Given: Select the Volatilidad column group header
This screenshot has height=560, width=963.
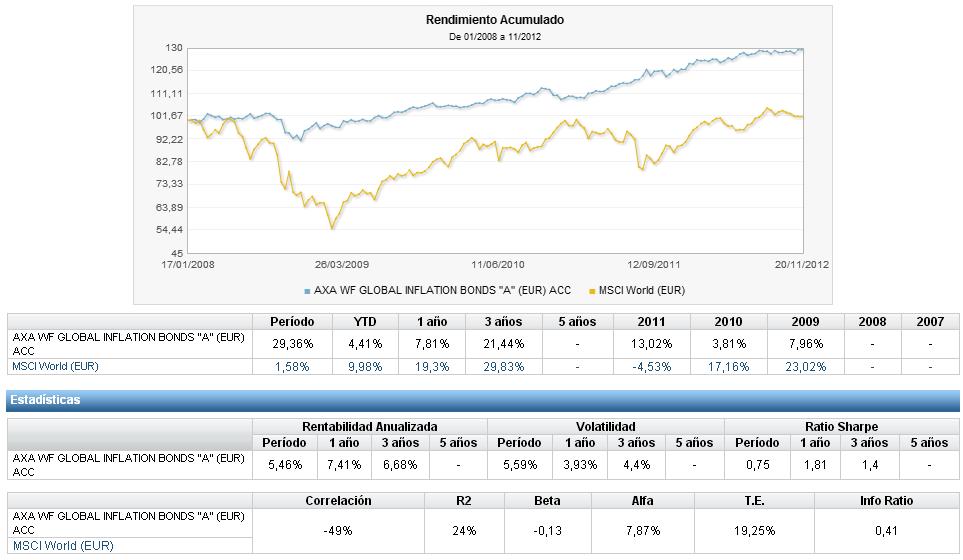Looking at the screenshot, I should pos(606,427).
